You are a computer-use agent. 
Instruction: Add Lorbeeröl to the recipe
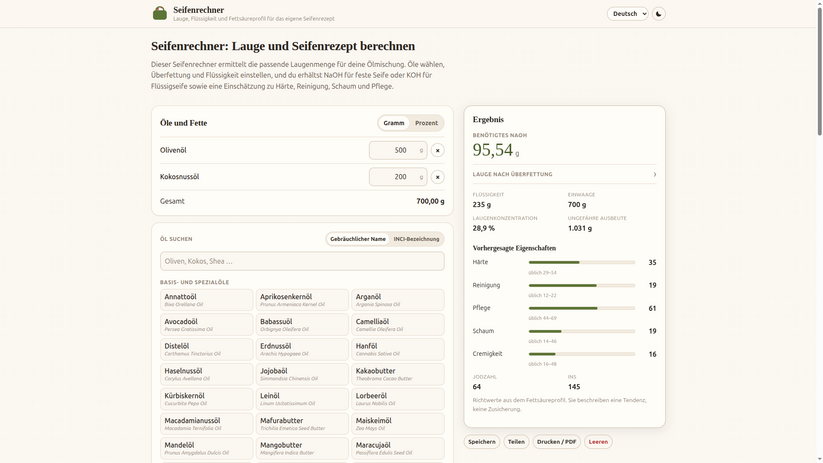pyautogui.click(x=398, y=399)
